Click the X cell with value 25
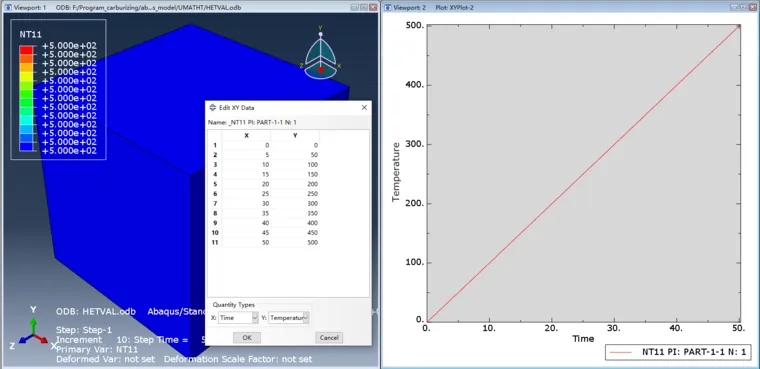 [247, 194]
